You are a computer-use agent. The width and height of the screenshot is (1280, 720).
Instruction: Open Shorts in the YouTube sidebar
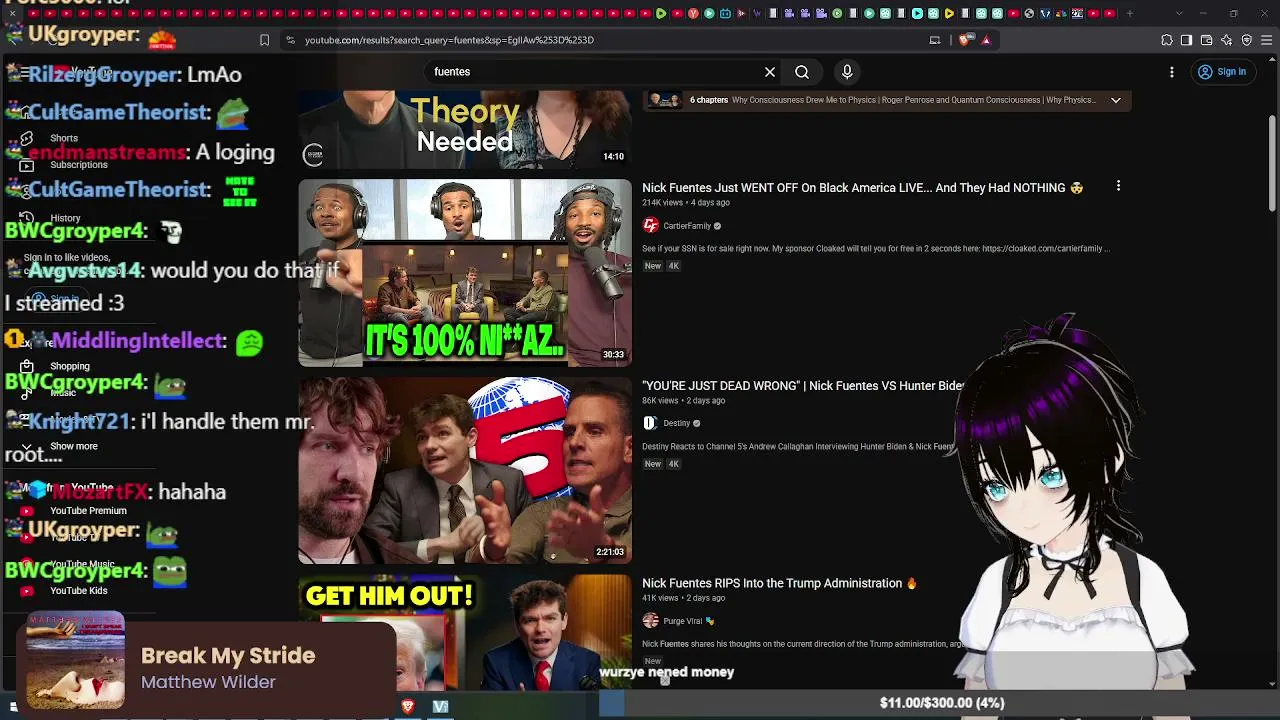tap(64, 138)
